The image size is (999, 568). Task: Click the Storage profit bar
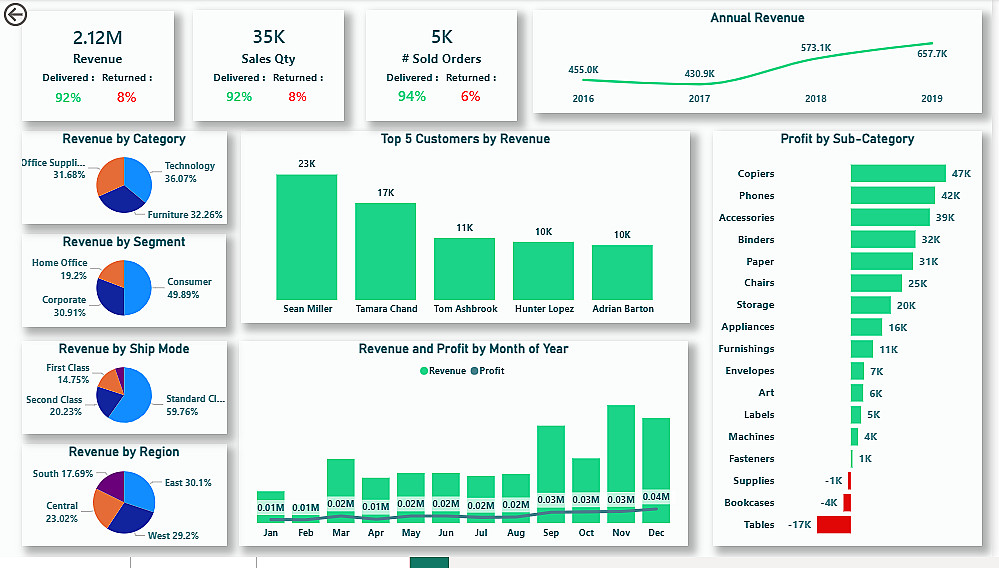[871, 305]
